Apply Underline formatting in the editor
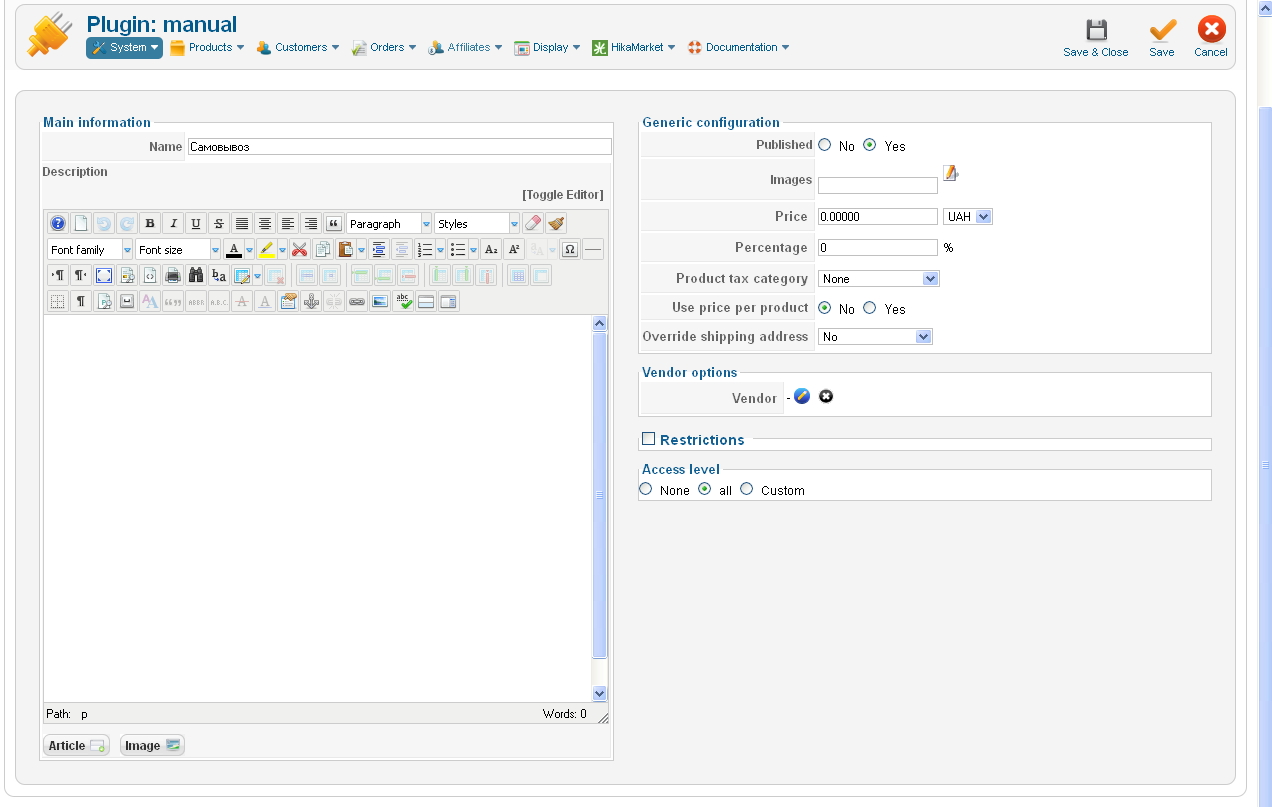 196,223
